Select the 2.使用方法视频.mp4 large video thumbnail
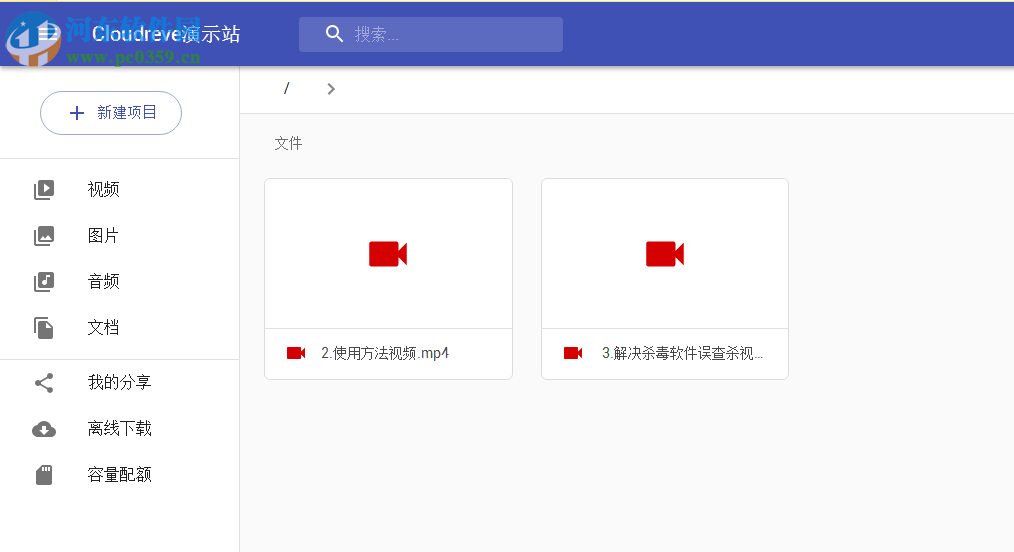The image size is (1014, 552). coord(388,254)
